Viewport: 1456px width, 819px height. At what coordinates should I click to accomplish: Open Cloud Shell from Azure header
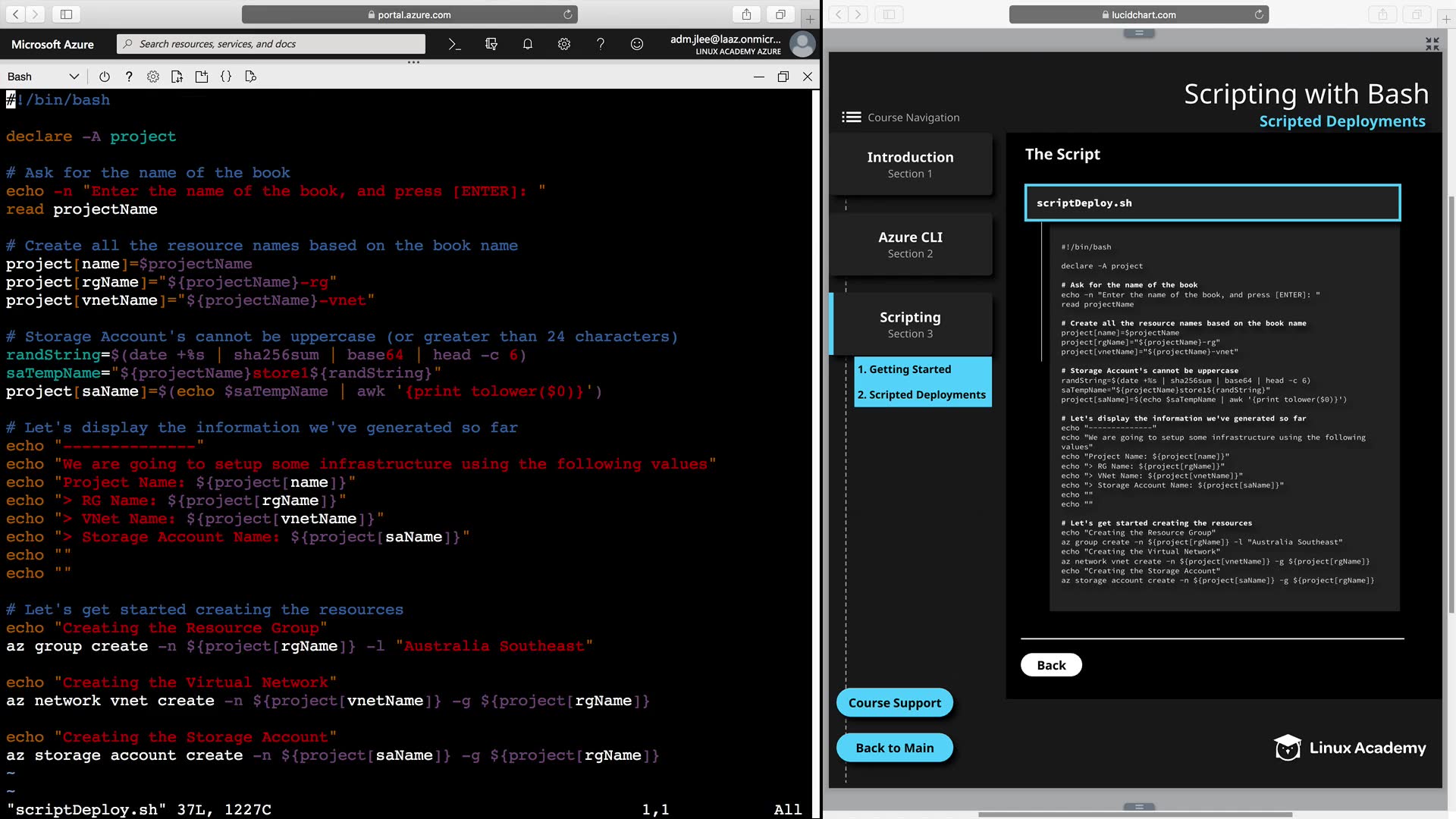click(x=454, y=44)
